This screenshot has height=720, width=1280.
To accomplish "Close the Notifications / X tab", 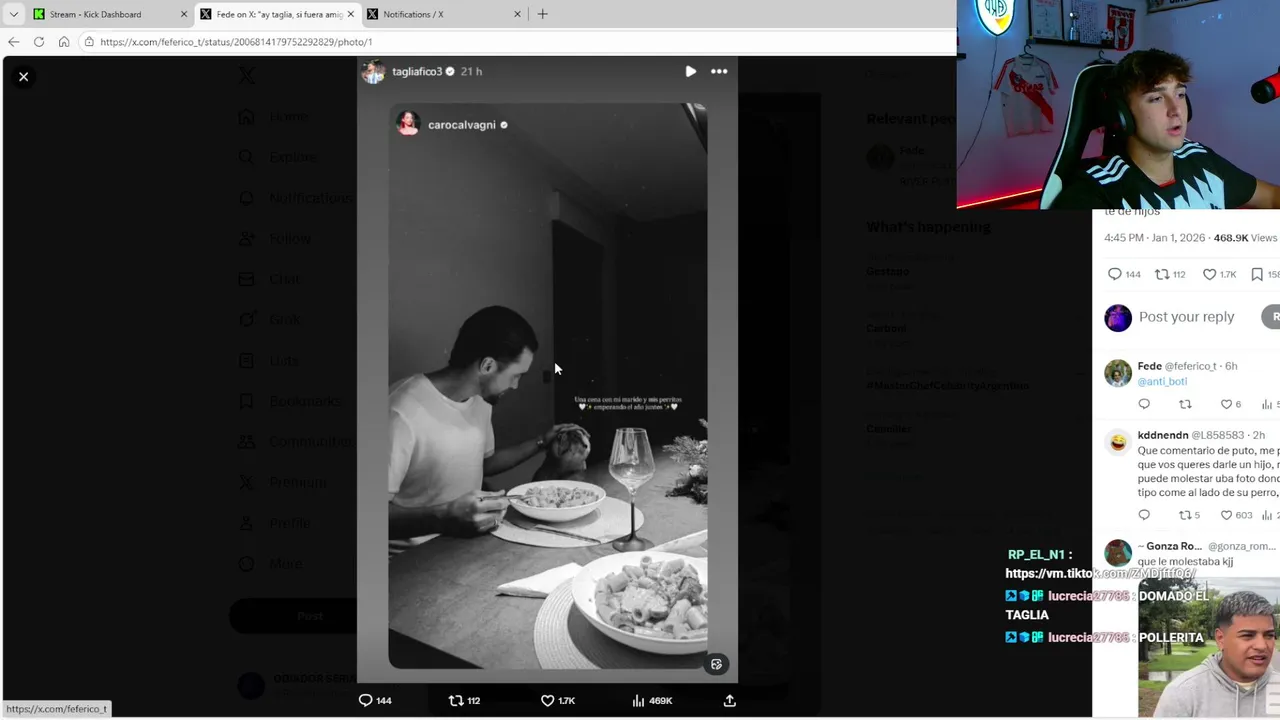I will pyautogui.click(x=517, y=14).
